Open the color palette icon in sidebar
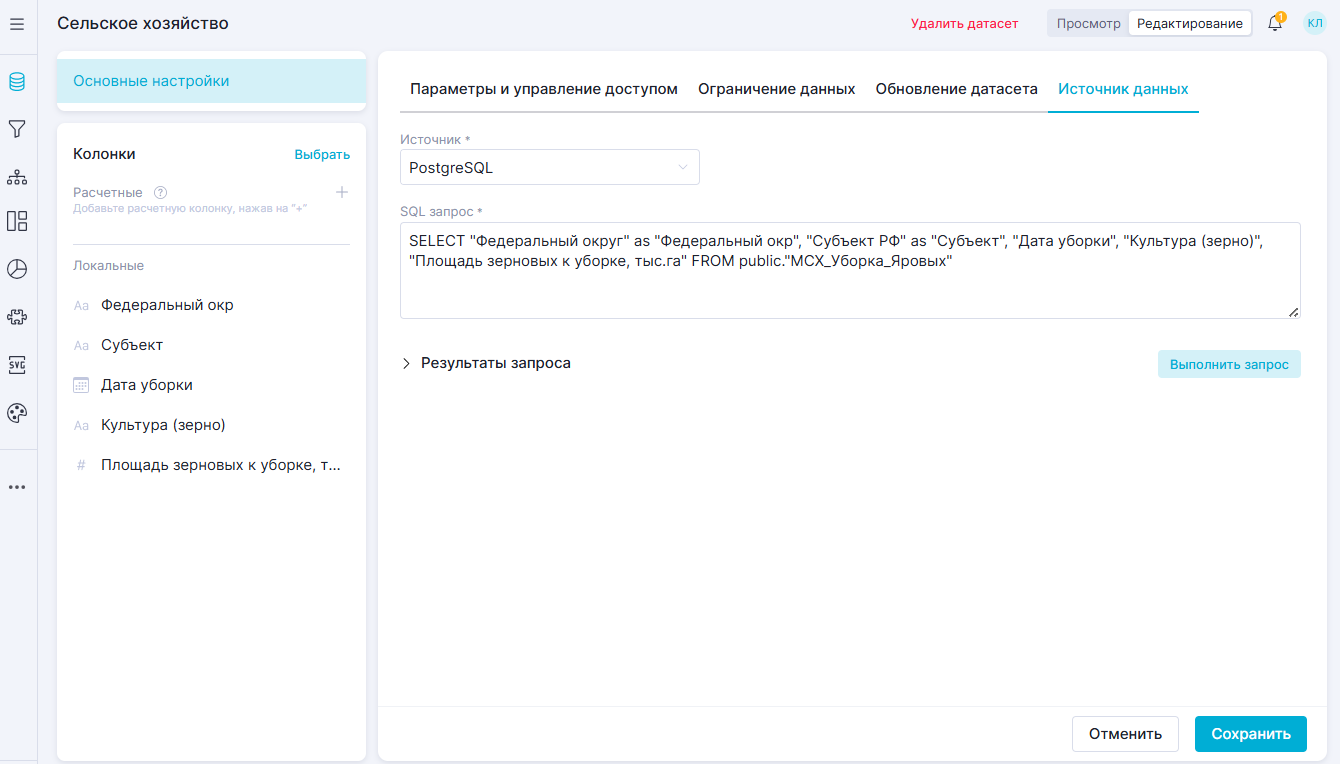 point(17,413)
